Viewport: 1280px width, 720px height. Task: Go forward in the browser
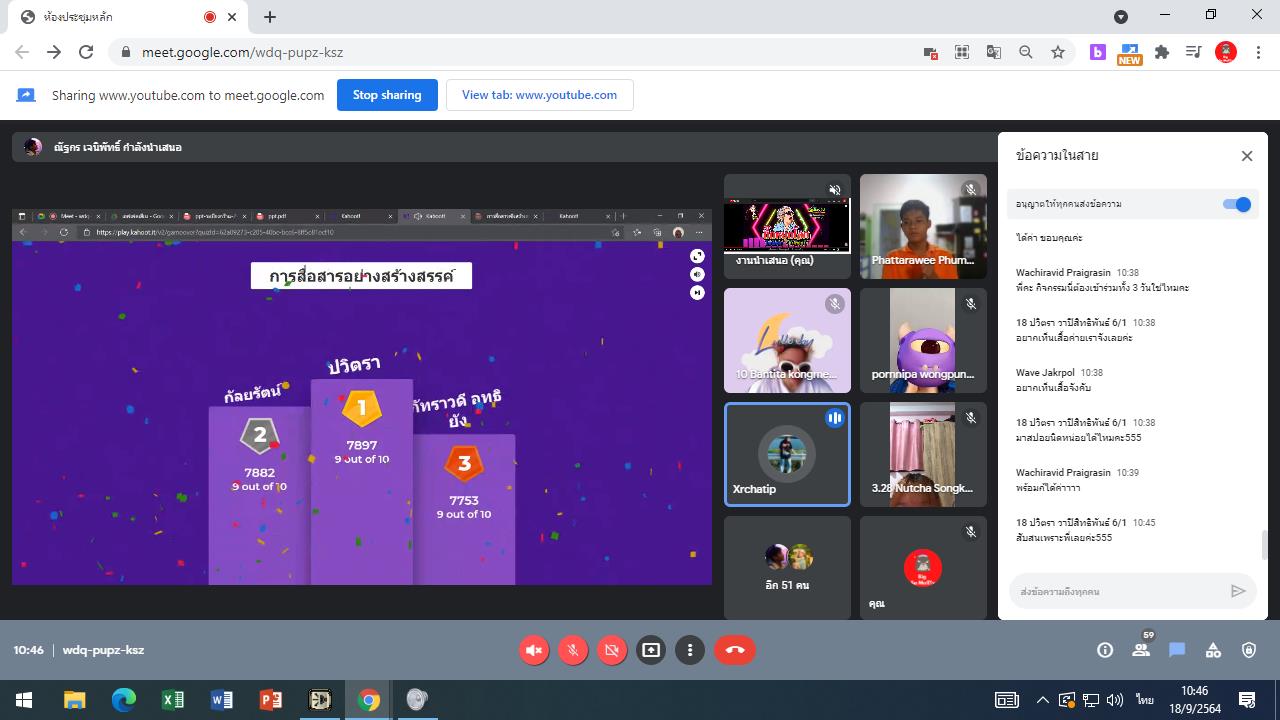54,52
